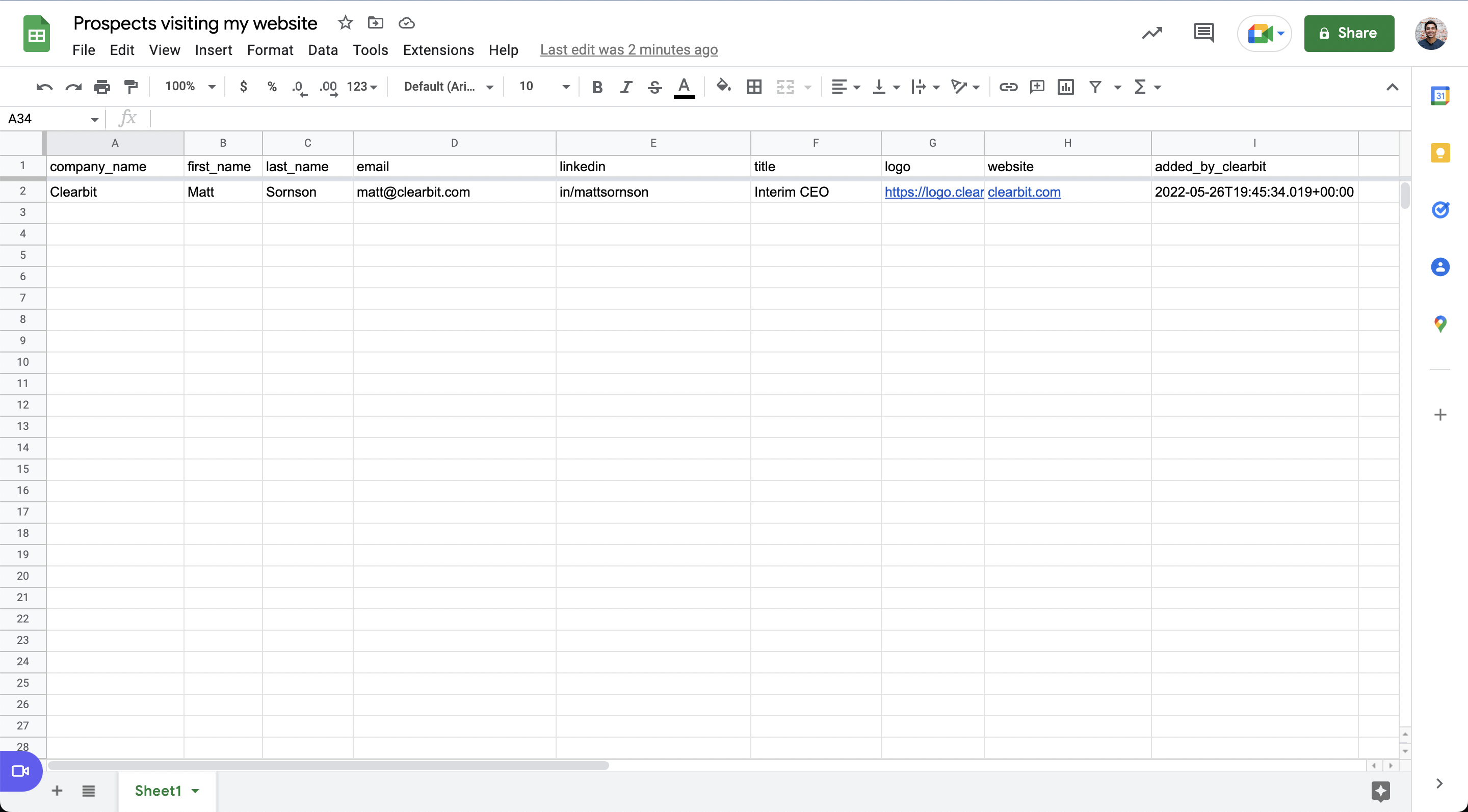Open the File menu
Image resolution: width=1468 pixels, height=812 pixels.
[84, 50]
